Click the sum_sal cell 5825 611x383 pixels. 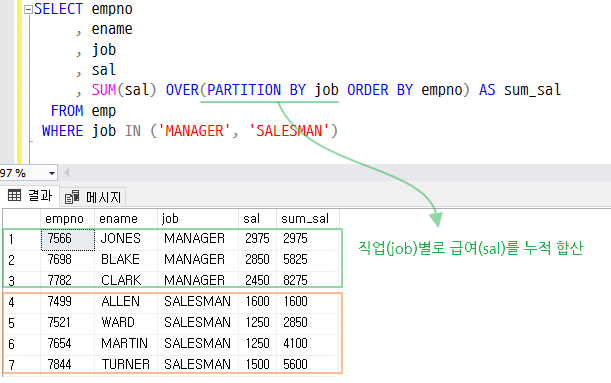[x=308, y=260]
